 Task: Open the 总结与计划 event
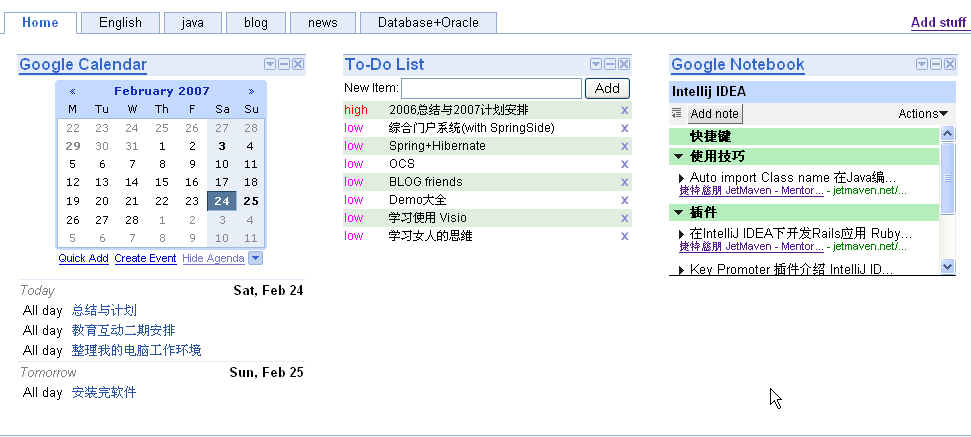coord(104,311)
